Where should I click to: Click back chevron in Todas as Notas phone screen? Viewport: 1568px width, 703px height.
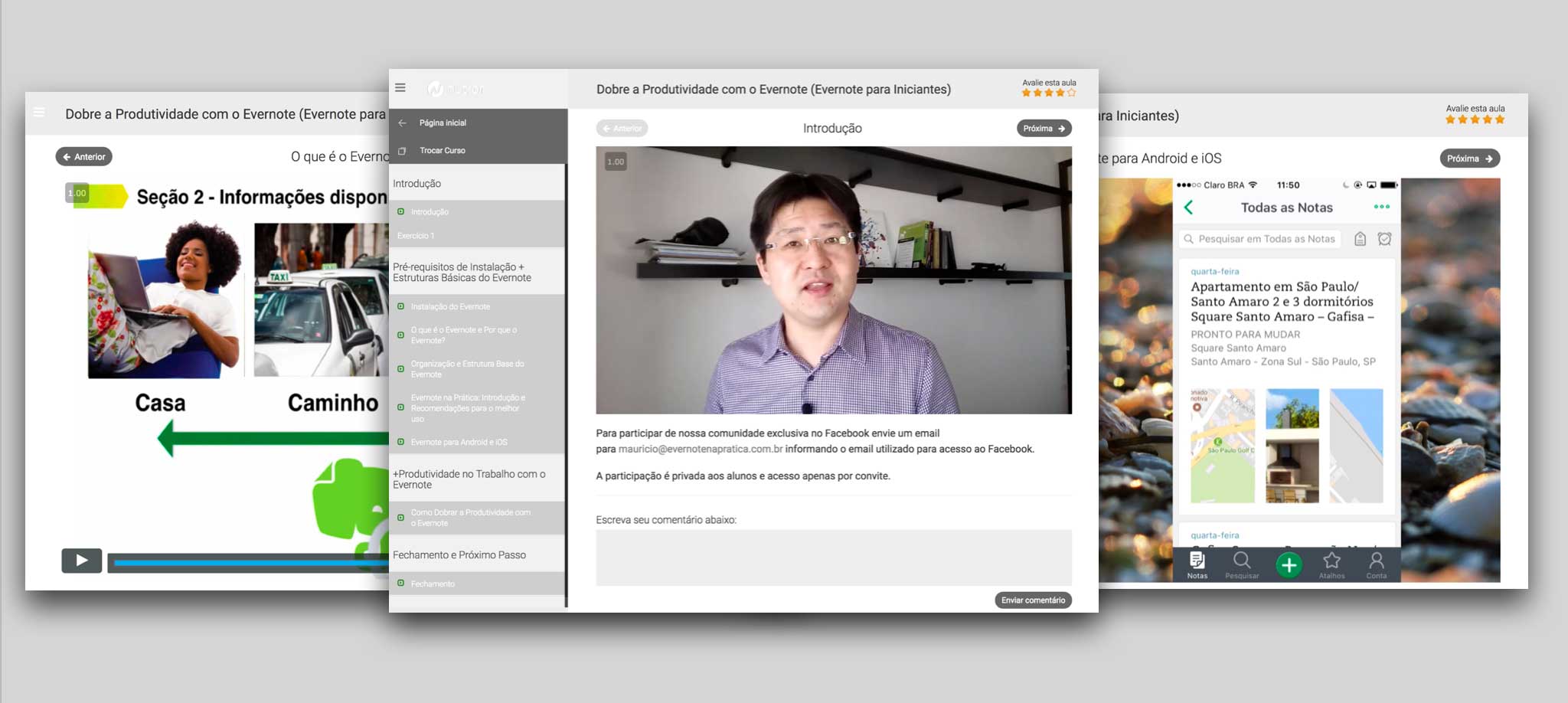pos(1188,208)
